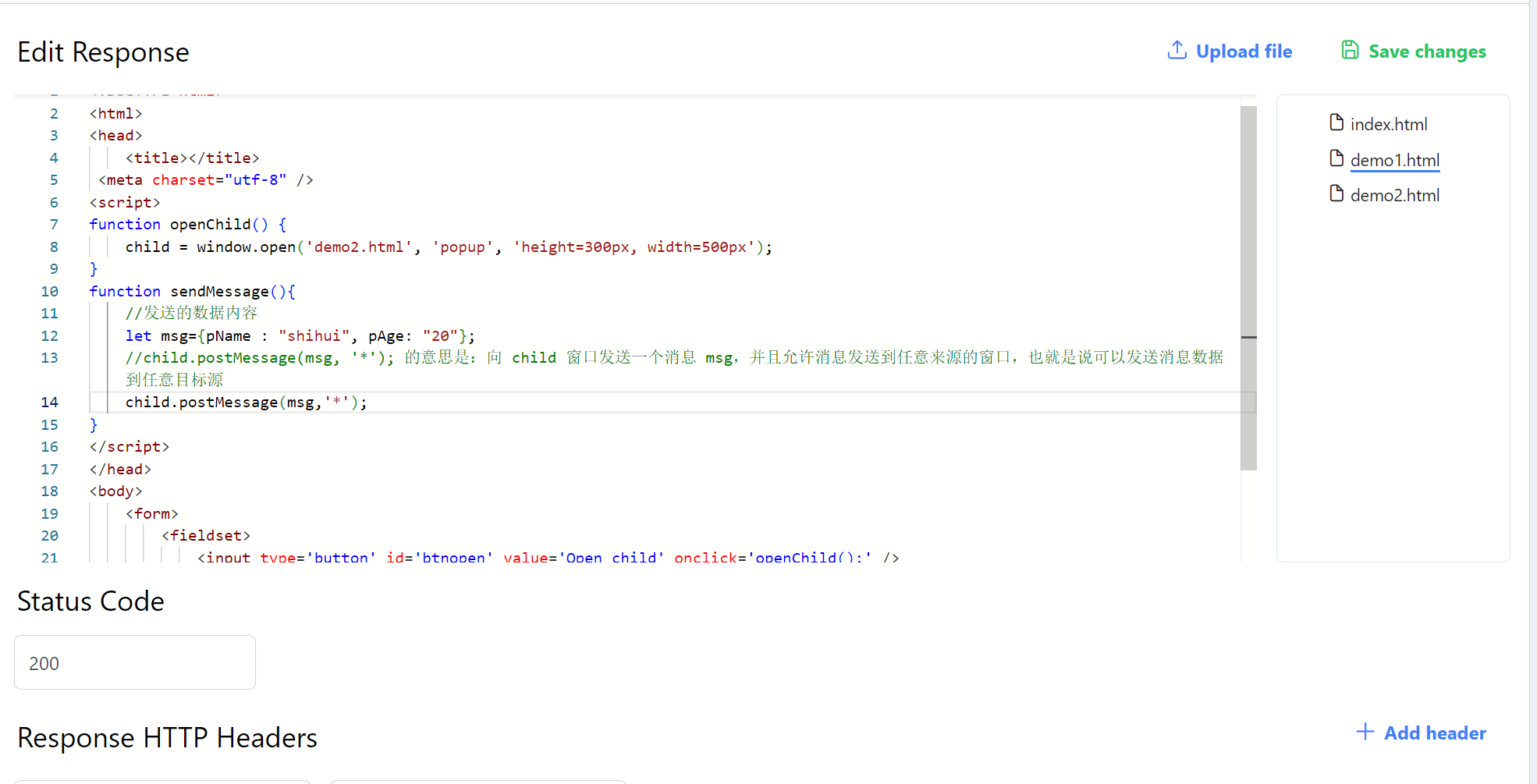
Task: Click the file icon beside demo1.html
Action: pyautogui.click(x=1336, y=158)
